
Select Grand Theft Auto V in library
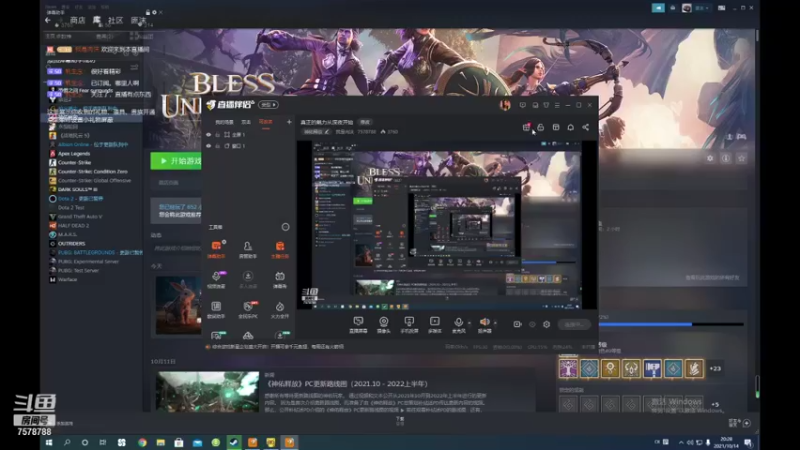pos(80,216)
